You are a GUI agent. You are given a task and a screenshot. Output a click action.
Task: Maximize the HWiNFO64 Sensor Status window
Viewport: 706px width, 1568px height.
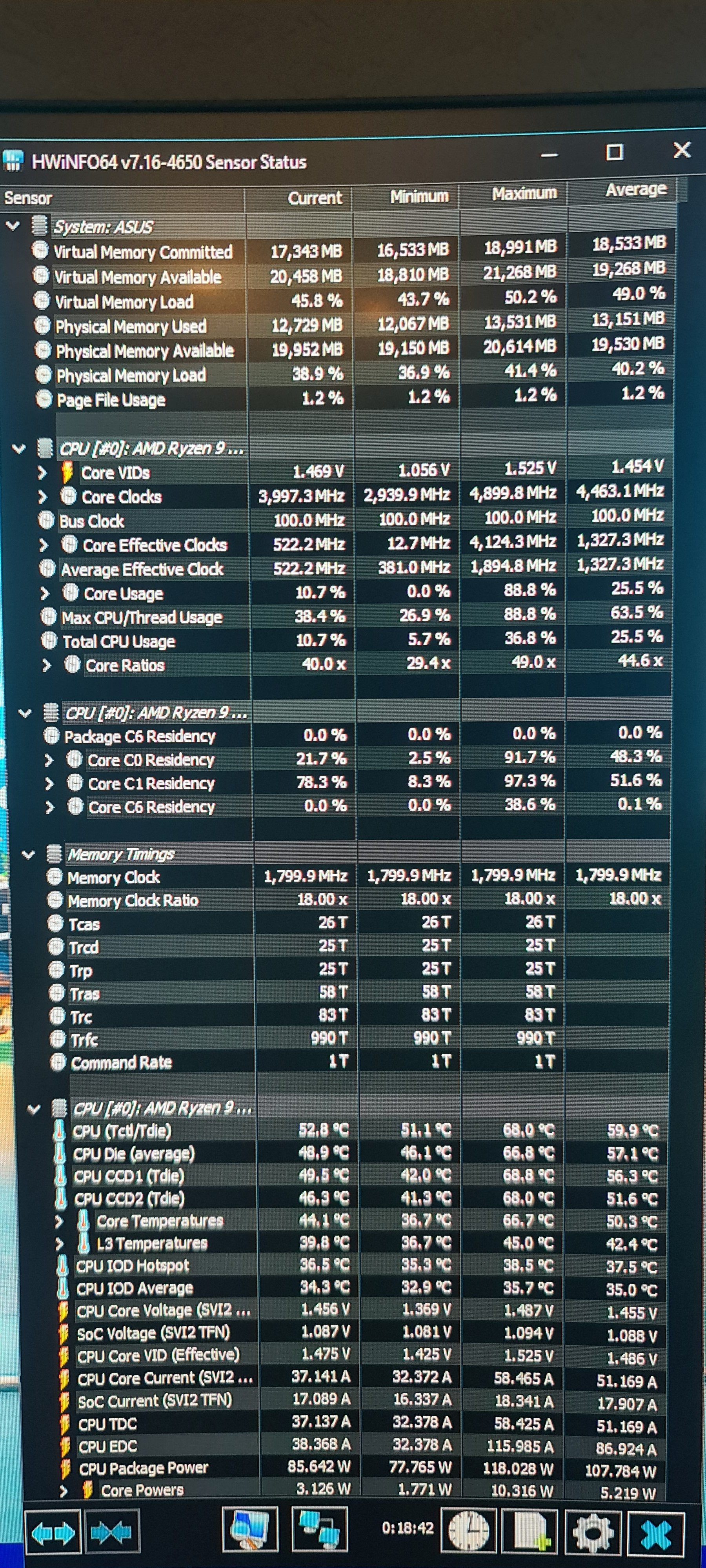[614, 152]
